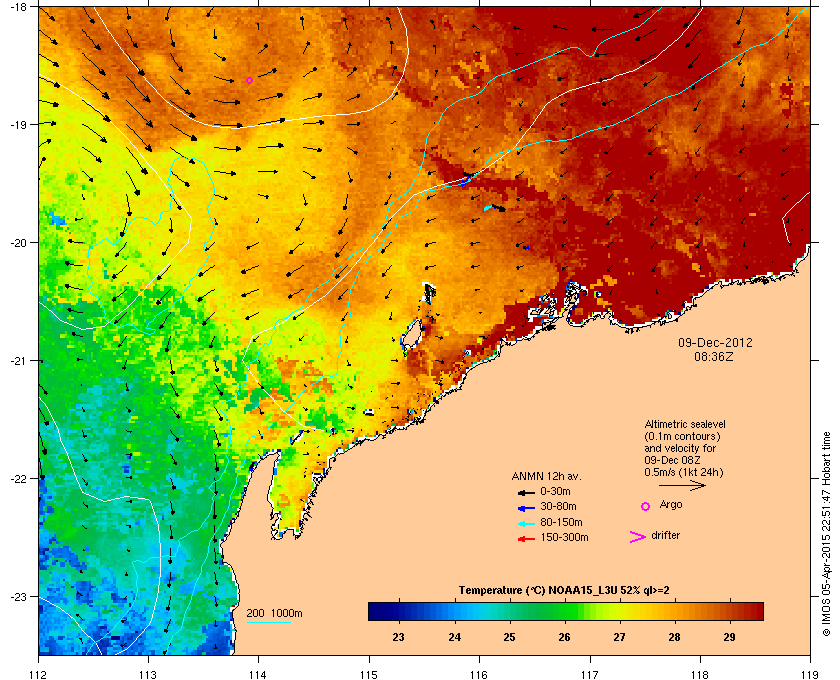
Task: Click the 0.5m/s velocity scale arrow
Action: 682,486
